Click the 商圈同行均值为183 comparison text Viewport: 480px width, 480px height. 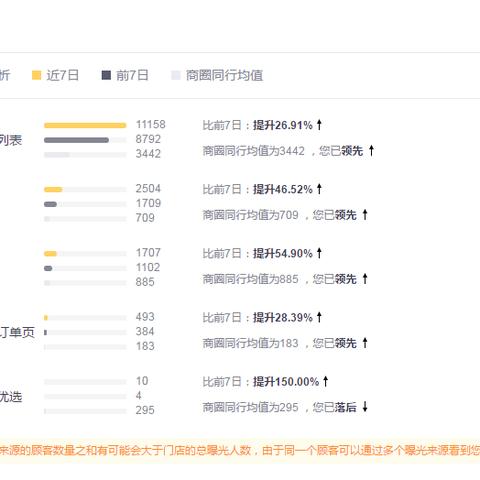[280, 343]
